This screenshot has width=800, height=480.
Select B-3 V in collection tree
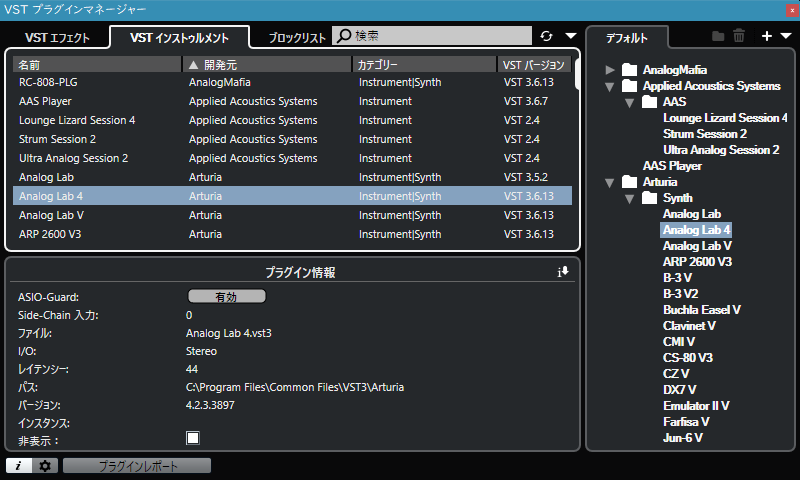678,278
